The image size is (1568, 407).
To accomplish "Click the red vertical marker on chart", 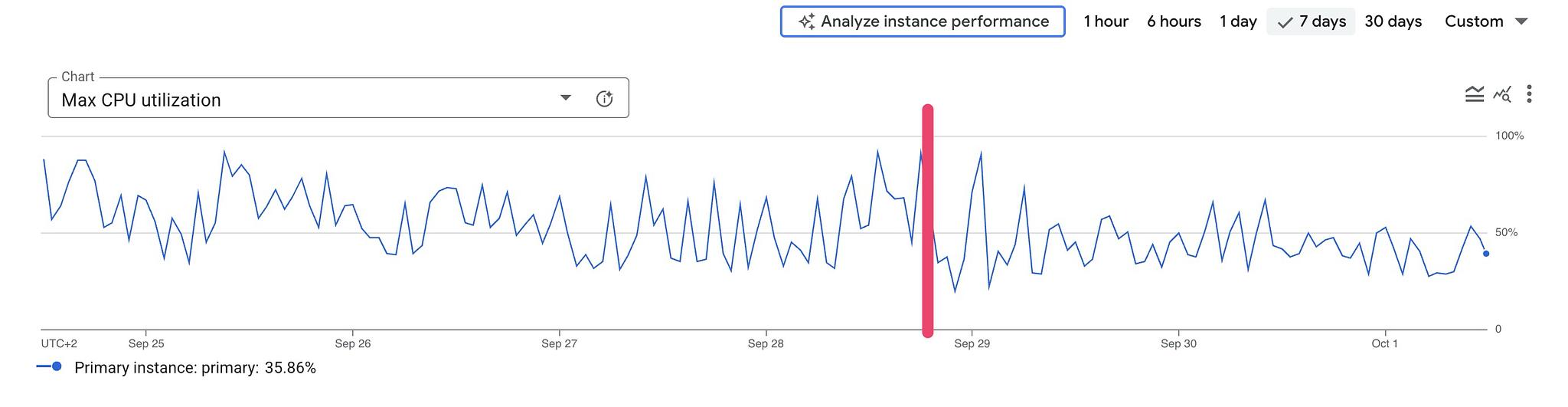I will (x=928, y=221).
